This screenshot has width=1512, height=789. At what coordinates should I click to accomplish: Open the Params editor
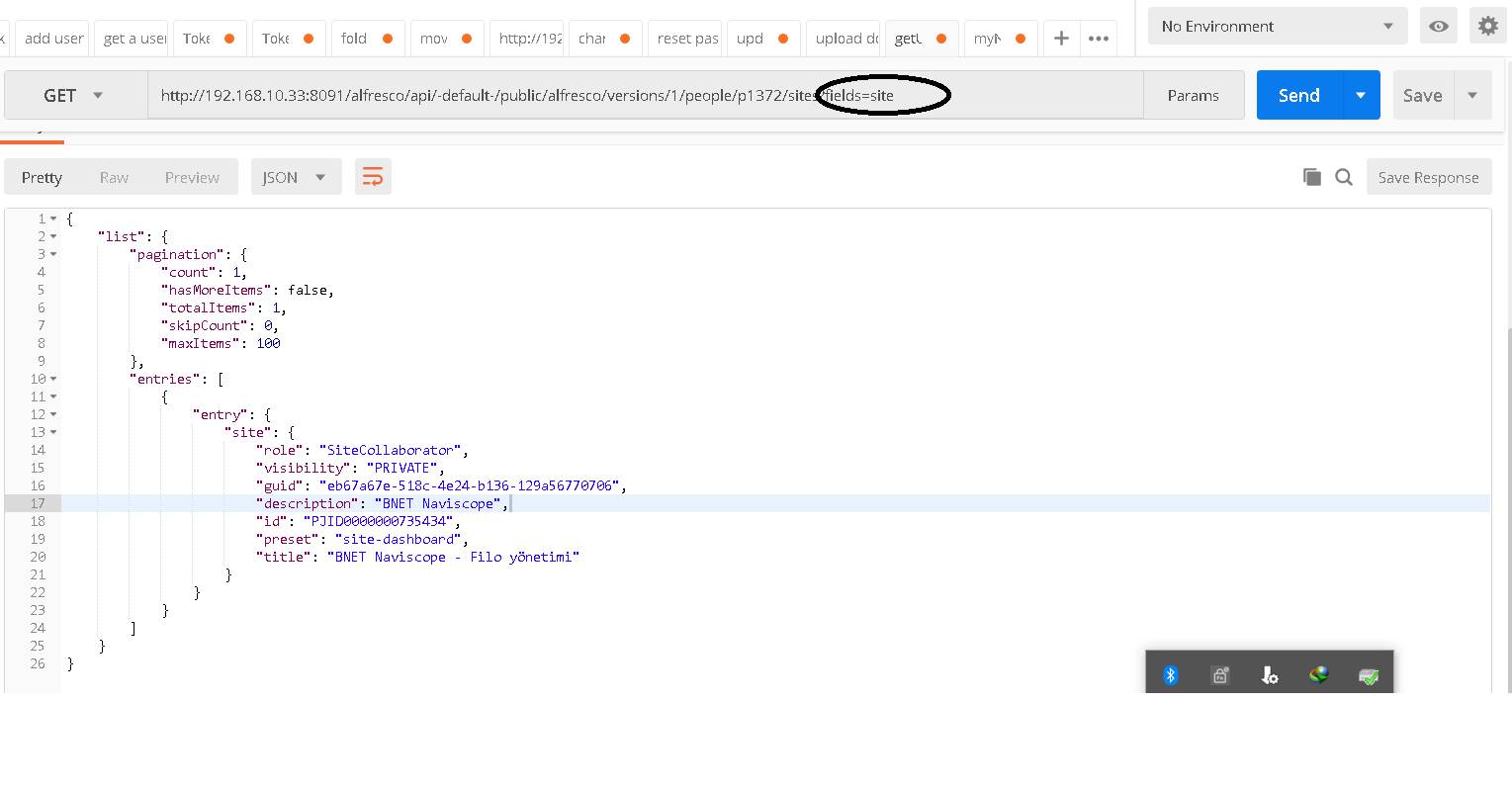tap(1194, 95)
